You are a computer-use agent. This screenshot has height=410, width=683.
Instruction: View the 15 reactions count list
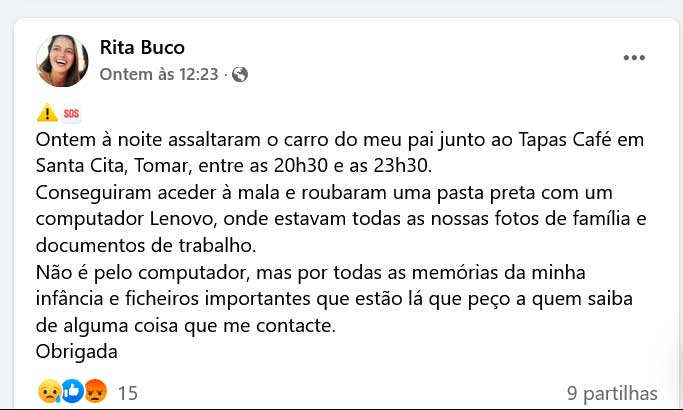[127, 393]
